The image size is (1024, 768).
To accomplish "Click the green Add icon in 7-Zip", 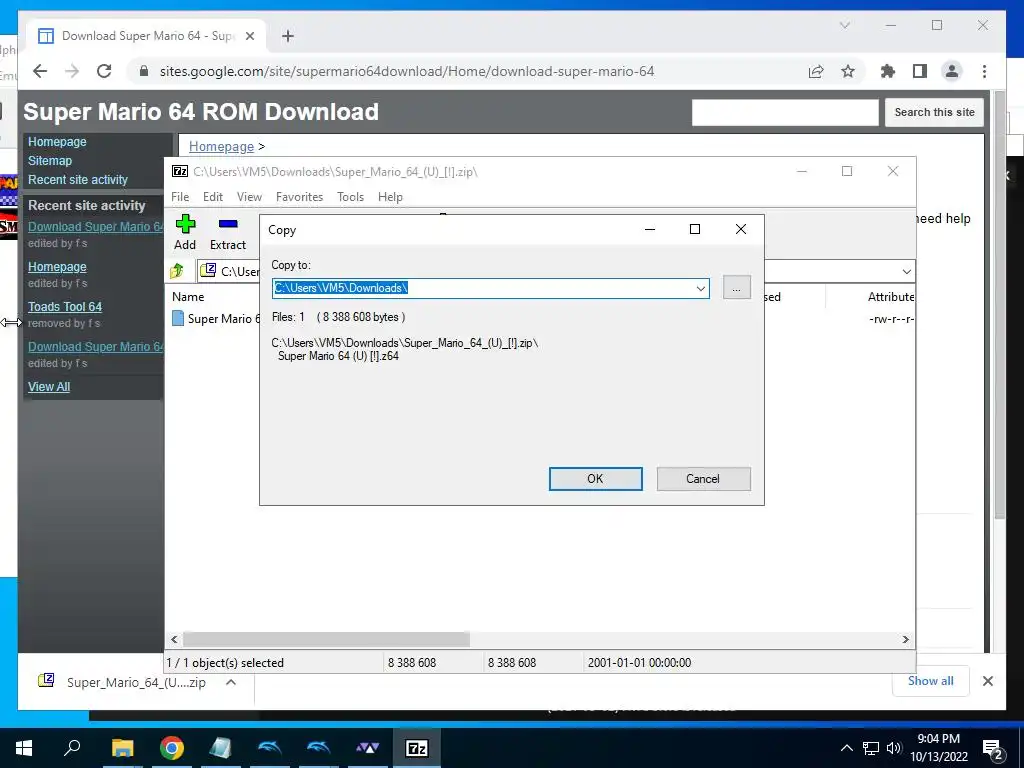I will click(x=185, y=224).
